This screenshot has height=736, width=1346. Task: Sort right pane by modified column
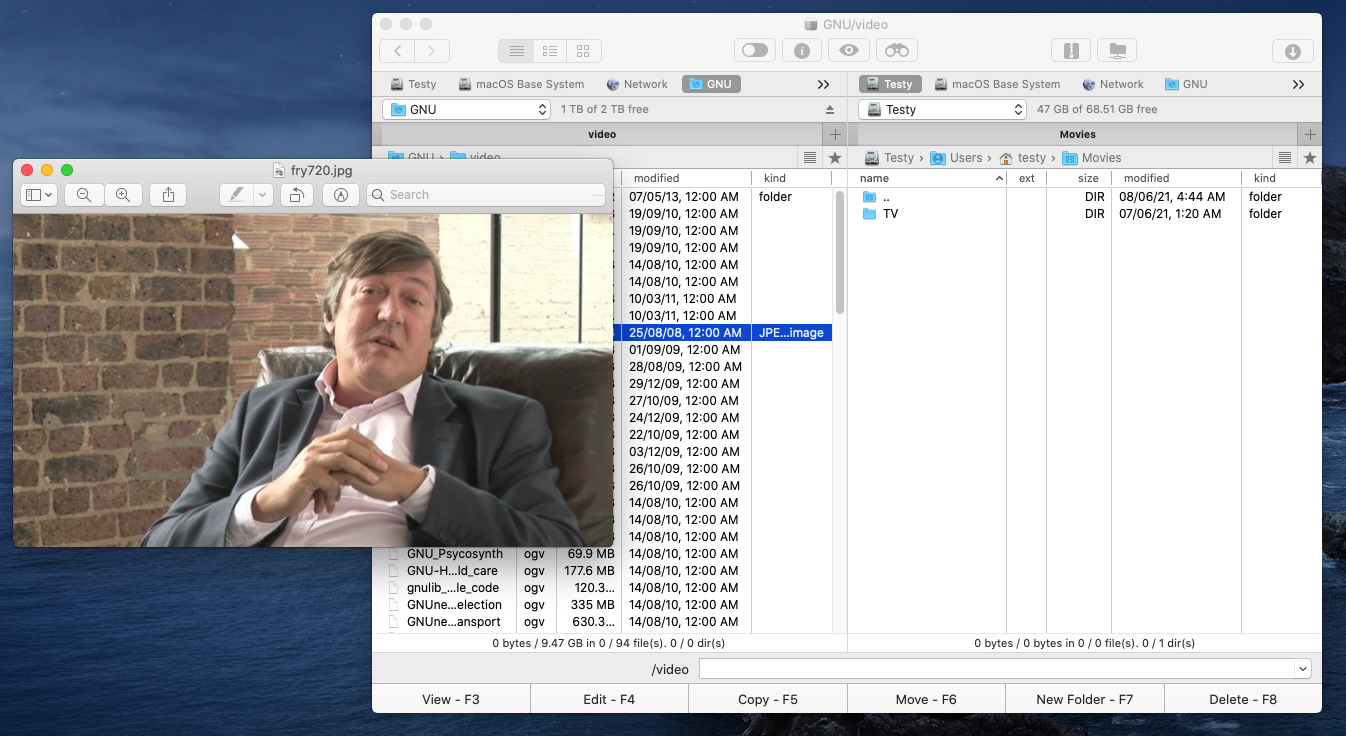point(1176,178)
